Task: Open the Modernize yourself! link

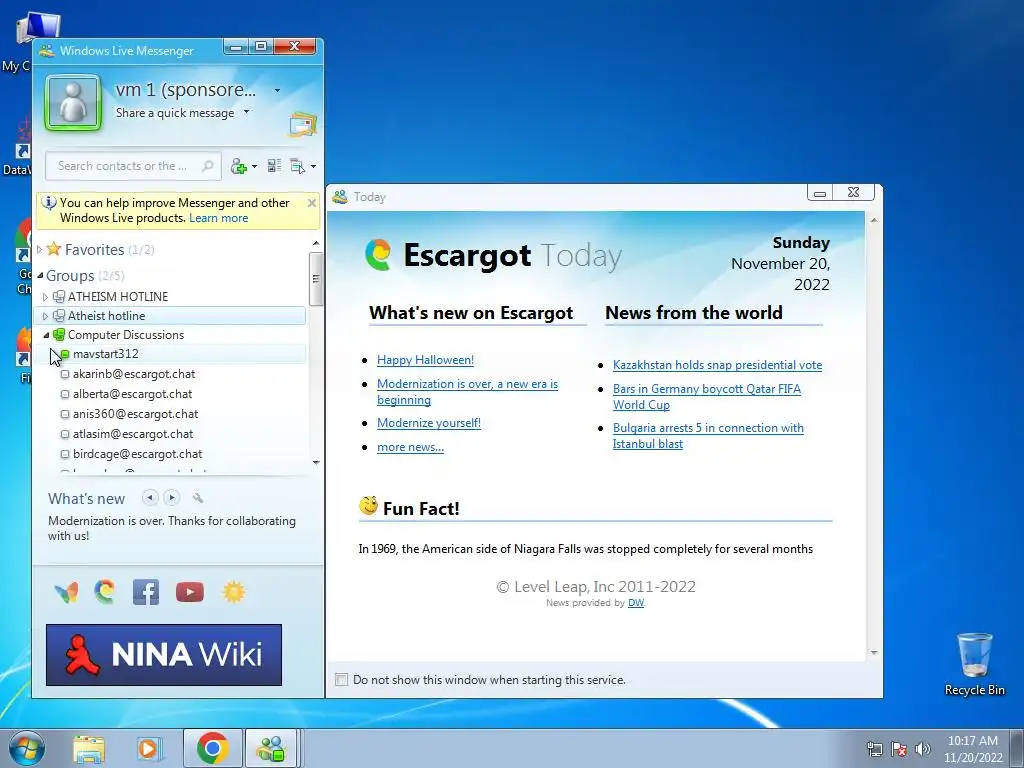Action: point(428,423)
